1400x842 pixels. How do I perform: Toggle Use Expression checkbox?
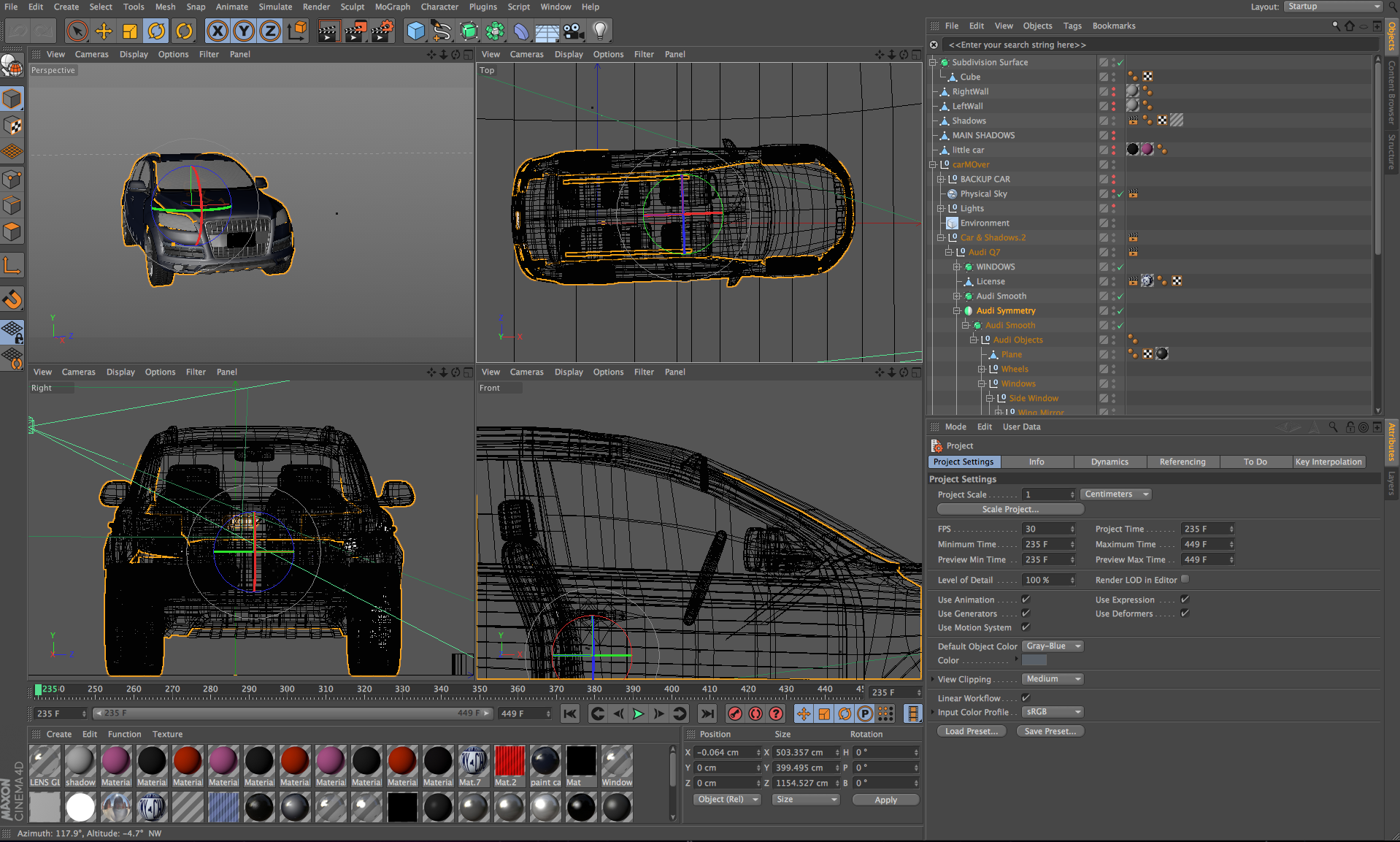tap(1185, 600)
